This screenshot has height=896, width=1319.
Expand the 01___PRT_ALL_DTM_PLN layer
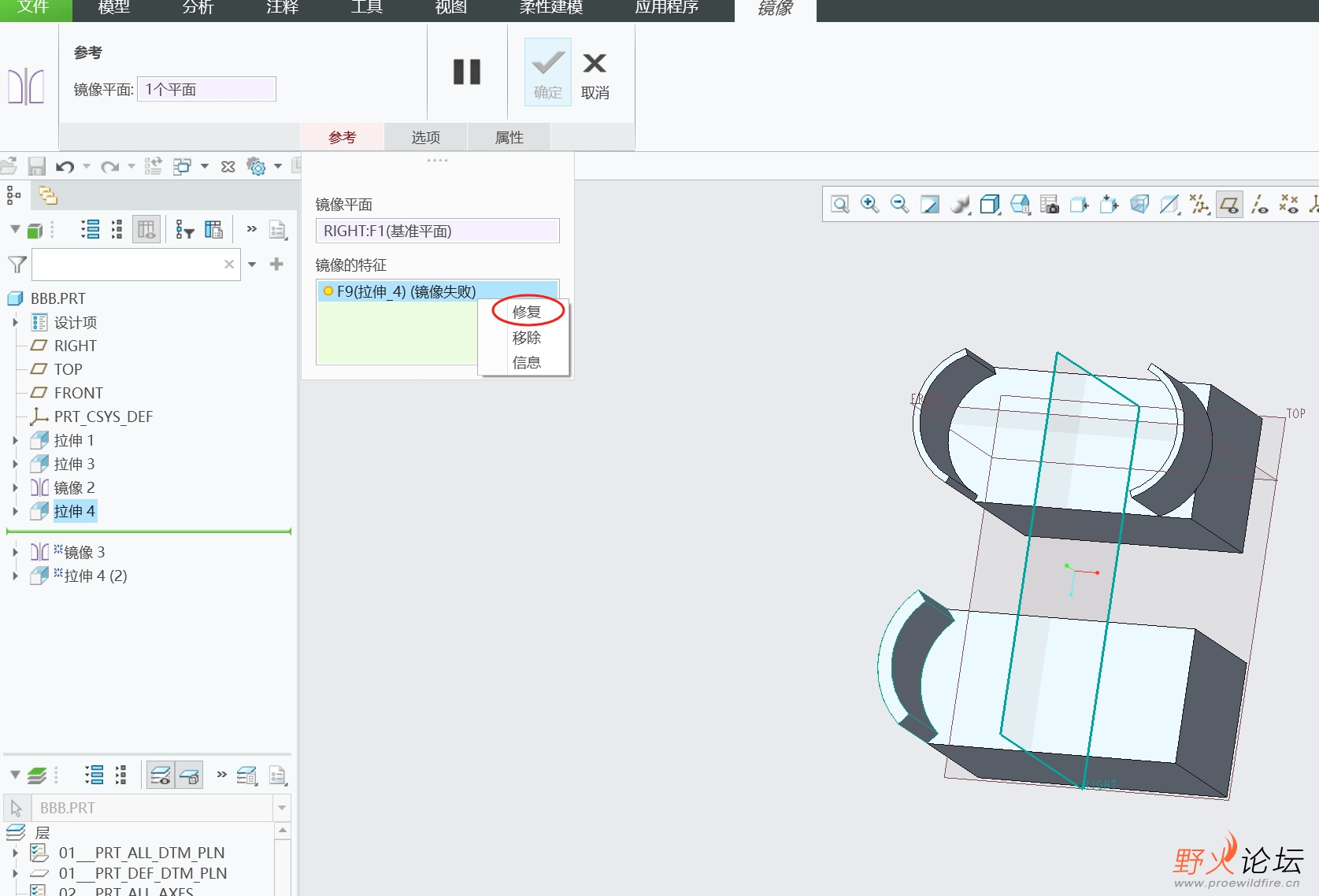tap(15, 853)
